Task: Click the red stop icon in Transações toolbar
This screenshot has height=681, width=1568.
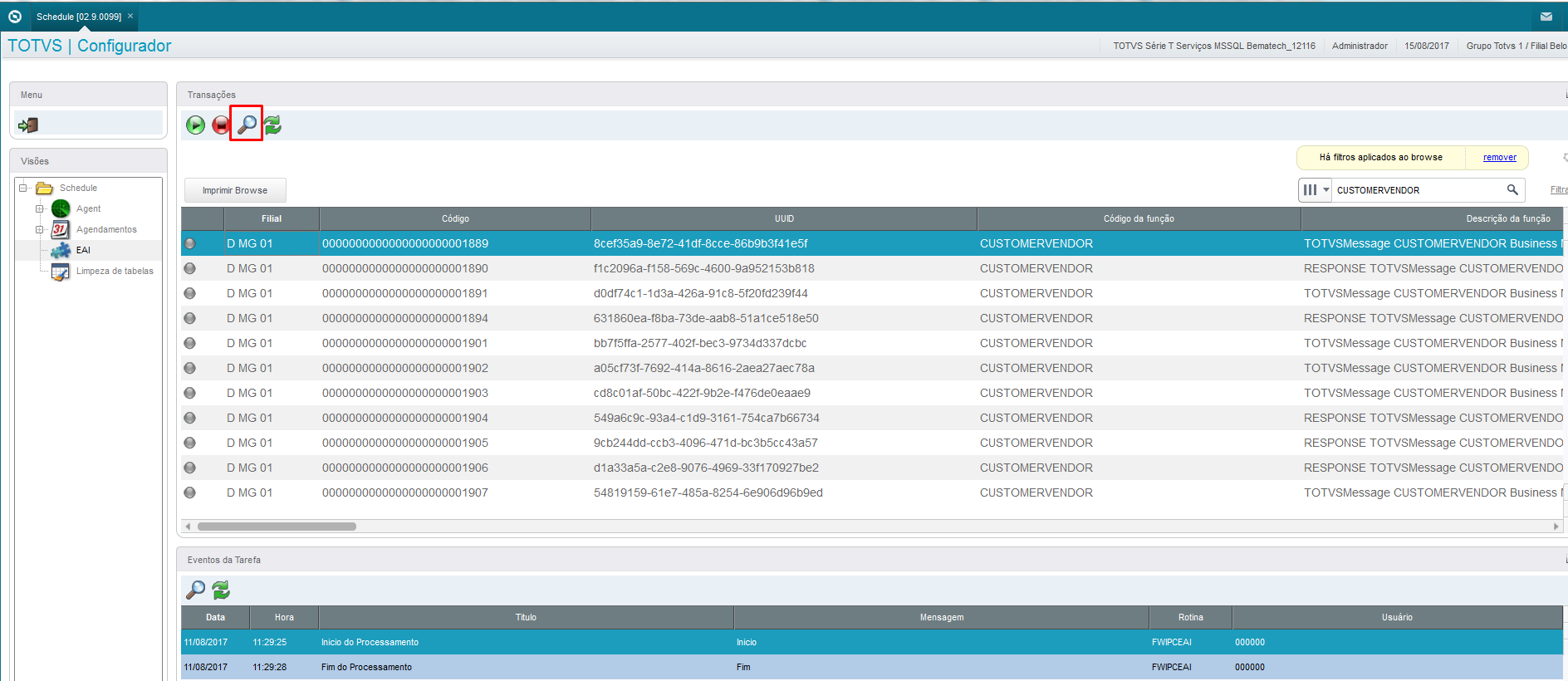Action: (x=220, y=125)
